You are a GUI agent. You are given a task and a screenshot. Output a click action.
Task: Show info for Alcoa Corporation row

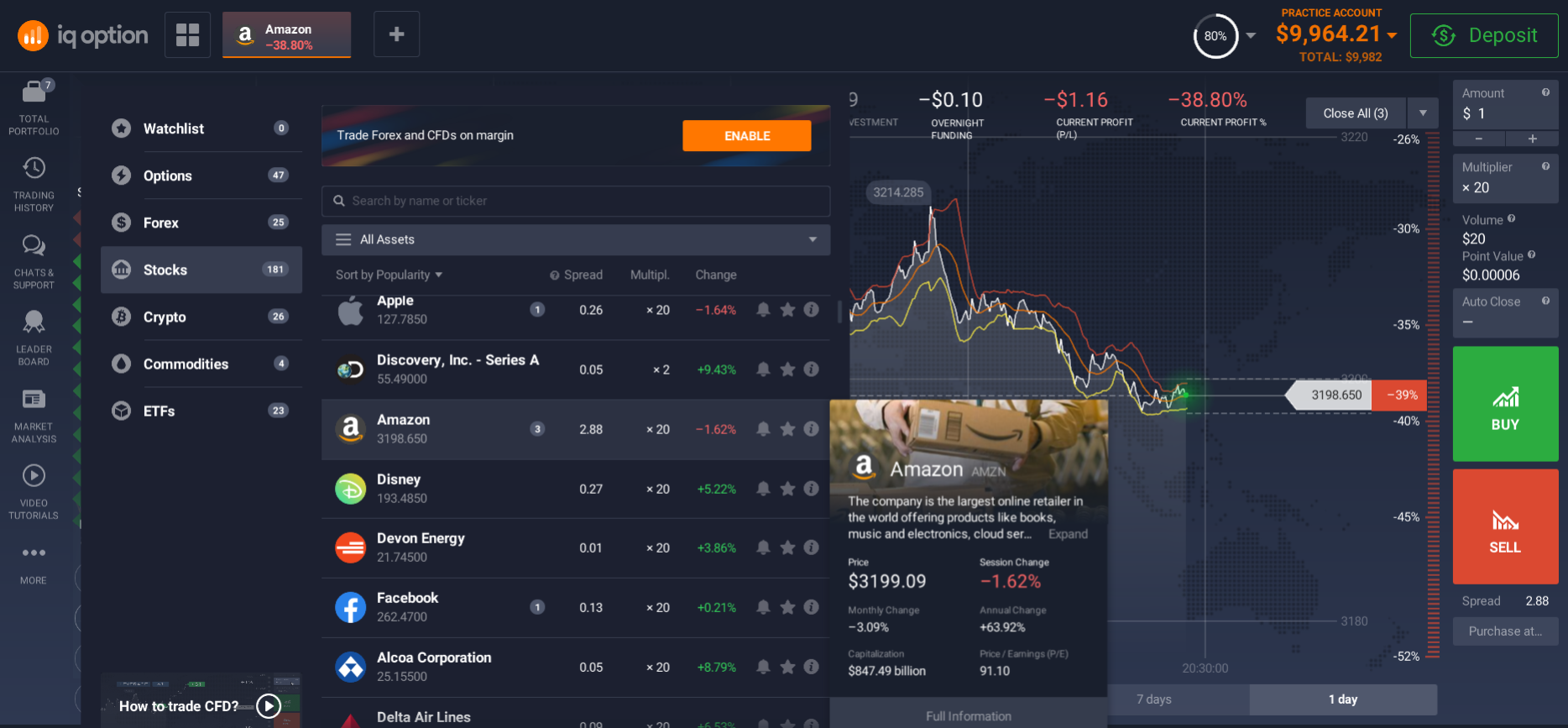pyautogui.click(x=811, y=667)
